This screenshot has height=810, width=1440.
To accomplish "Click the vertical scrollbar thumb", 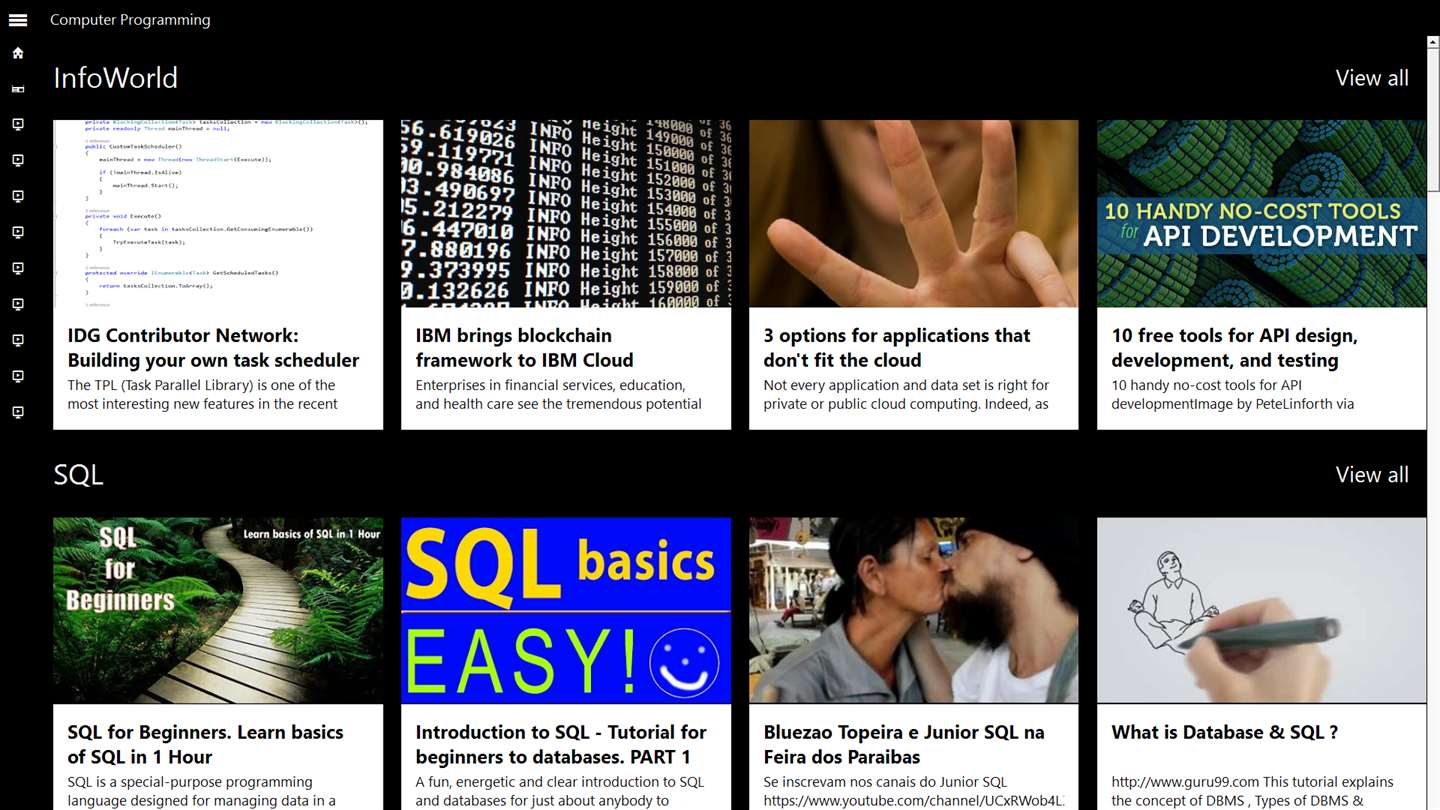I will [x=1433, y=120].
